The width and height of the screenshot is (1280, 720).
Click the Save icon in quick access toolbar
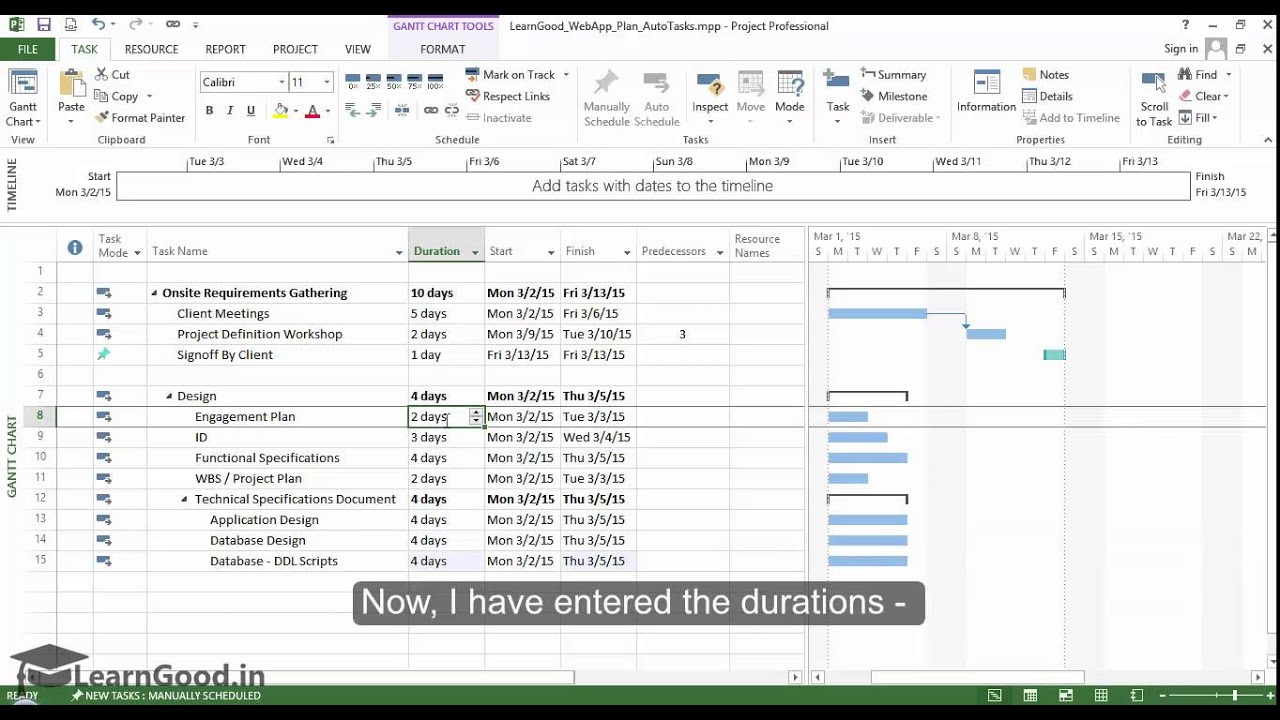click(x=43, y=24)
